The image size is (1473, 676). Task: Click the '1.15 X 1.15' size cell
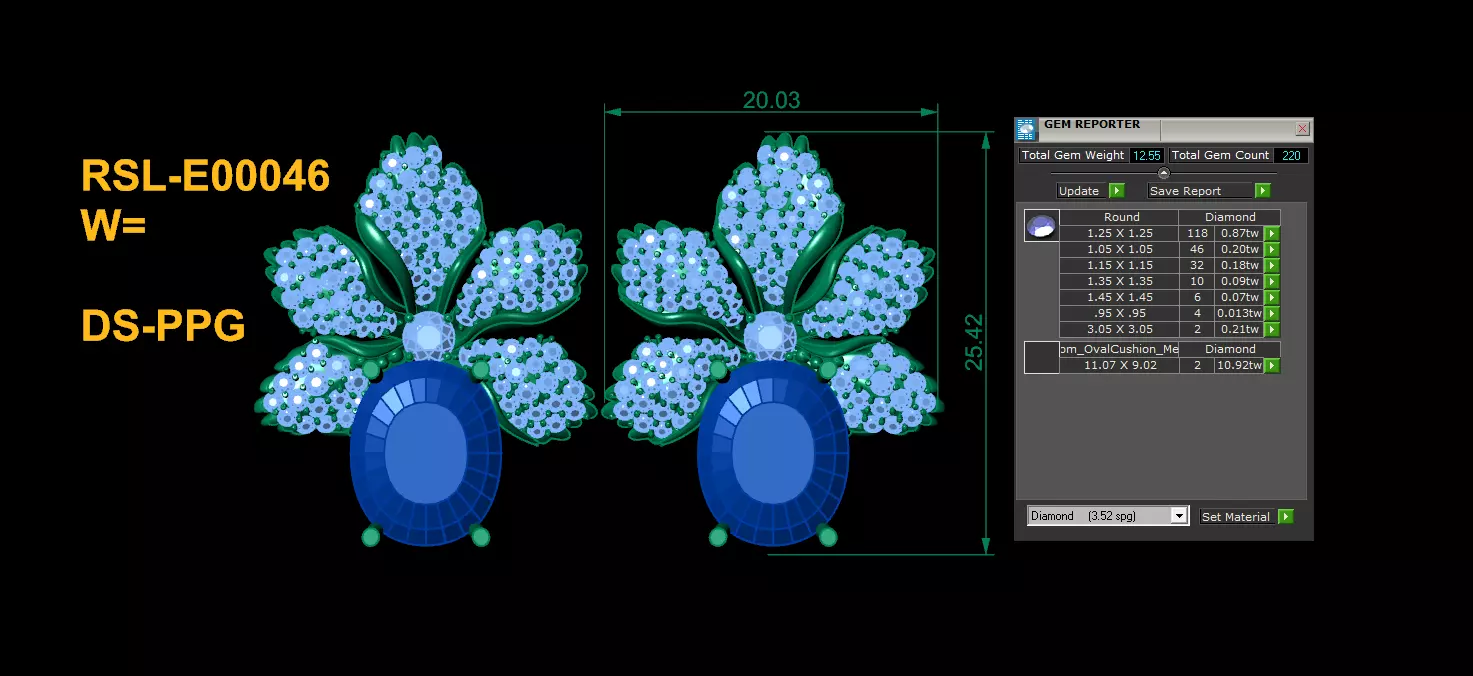point(1119,265)
